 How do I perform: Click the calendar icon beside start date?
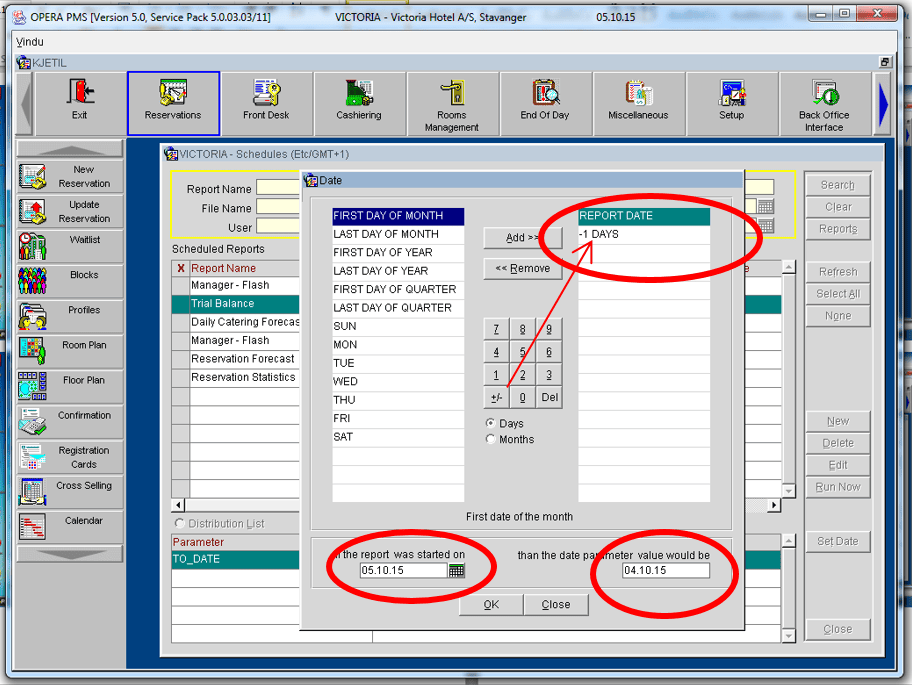pyautogui.click(x=457, y=571)
